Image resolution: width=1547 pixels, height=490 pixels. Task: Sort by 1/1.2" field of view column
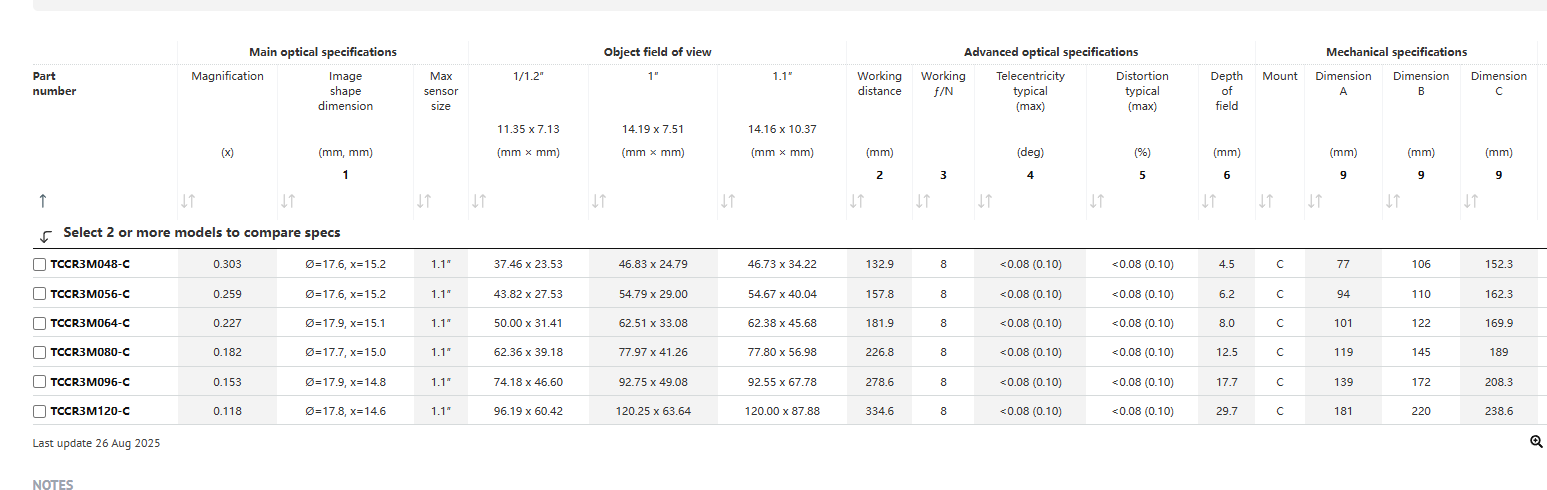click(x=479, y=202)
